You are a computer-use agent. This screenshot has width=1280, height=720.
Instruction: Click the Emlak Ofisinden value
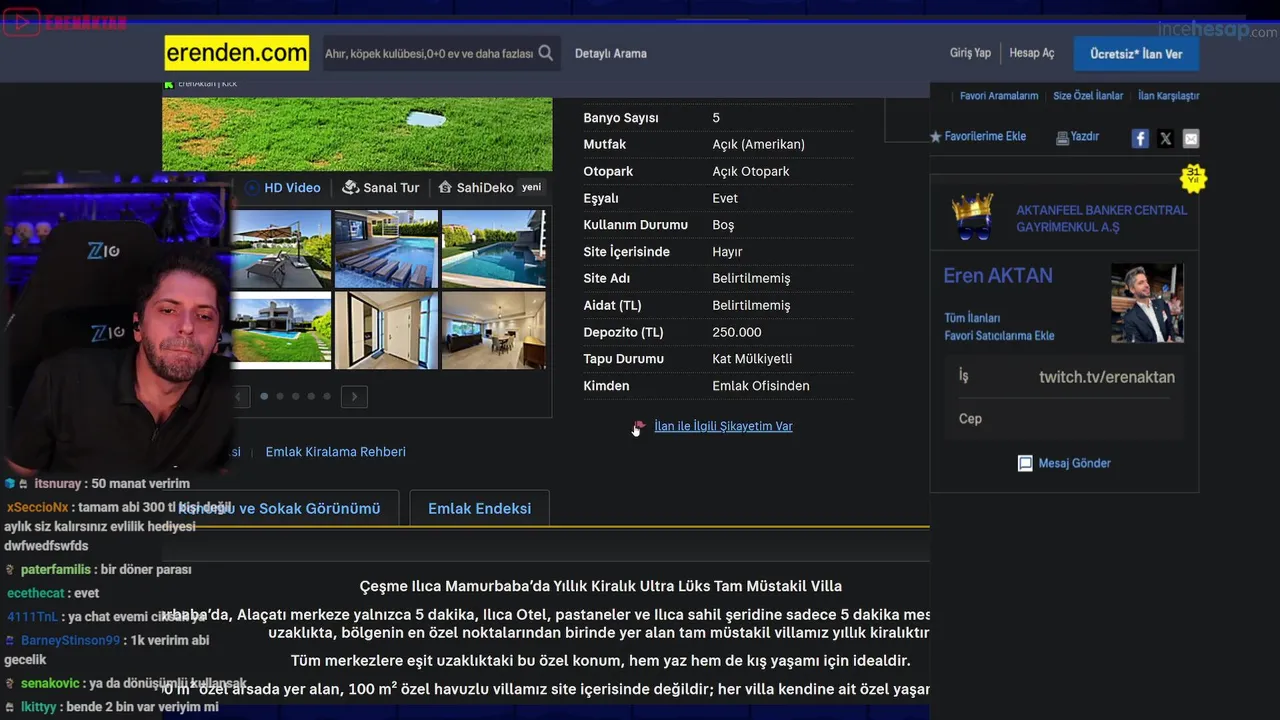pyautogui.click(x=761, y=386)
